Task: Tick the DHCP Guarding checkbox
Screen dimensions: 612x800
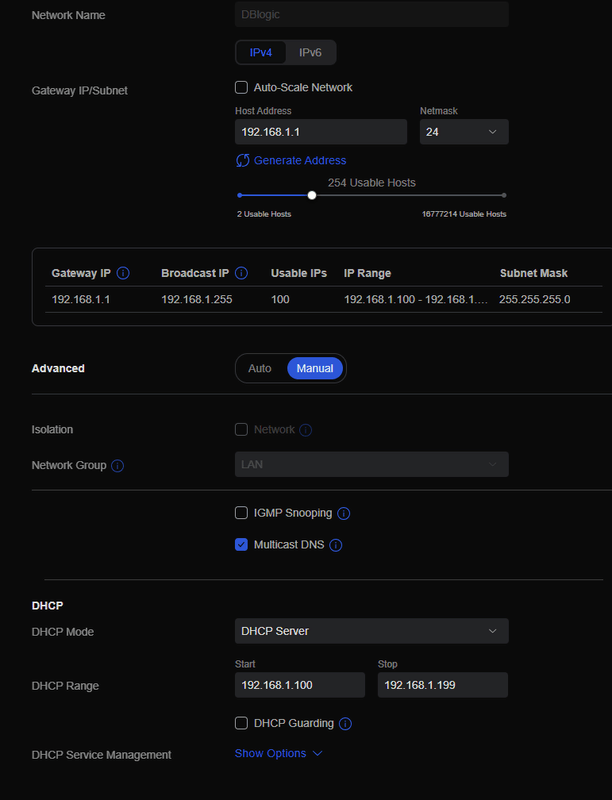Action: tap(241, 723)
